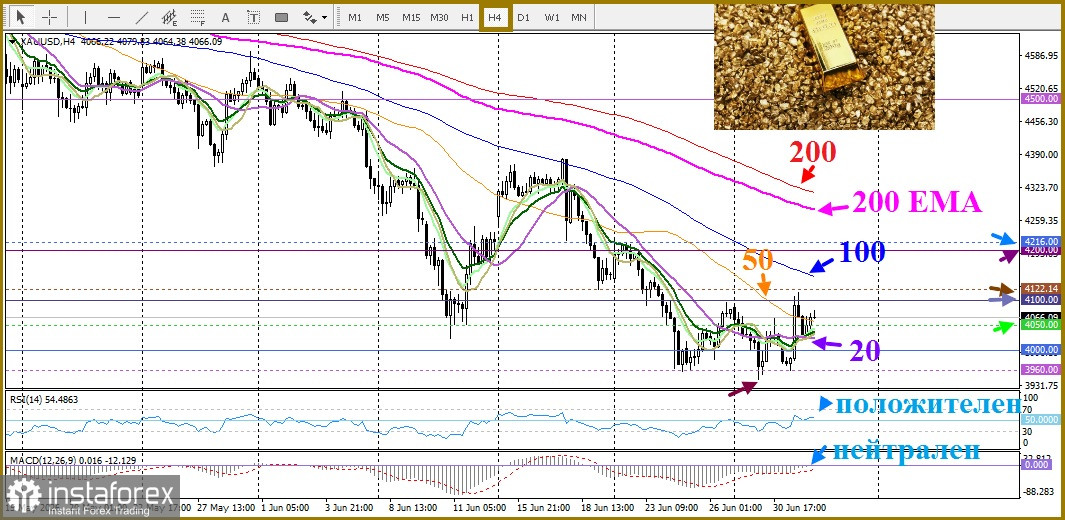Collapse the XAUUSD,H4 chart title triangle
The image size is (1065, 520).
pyautogui.click(x=15, y=41)
